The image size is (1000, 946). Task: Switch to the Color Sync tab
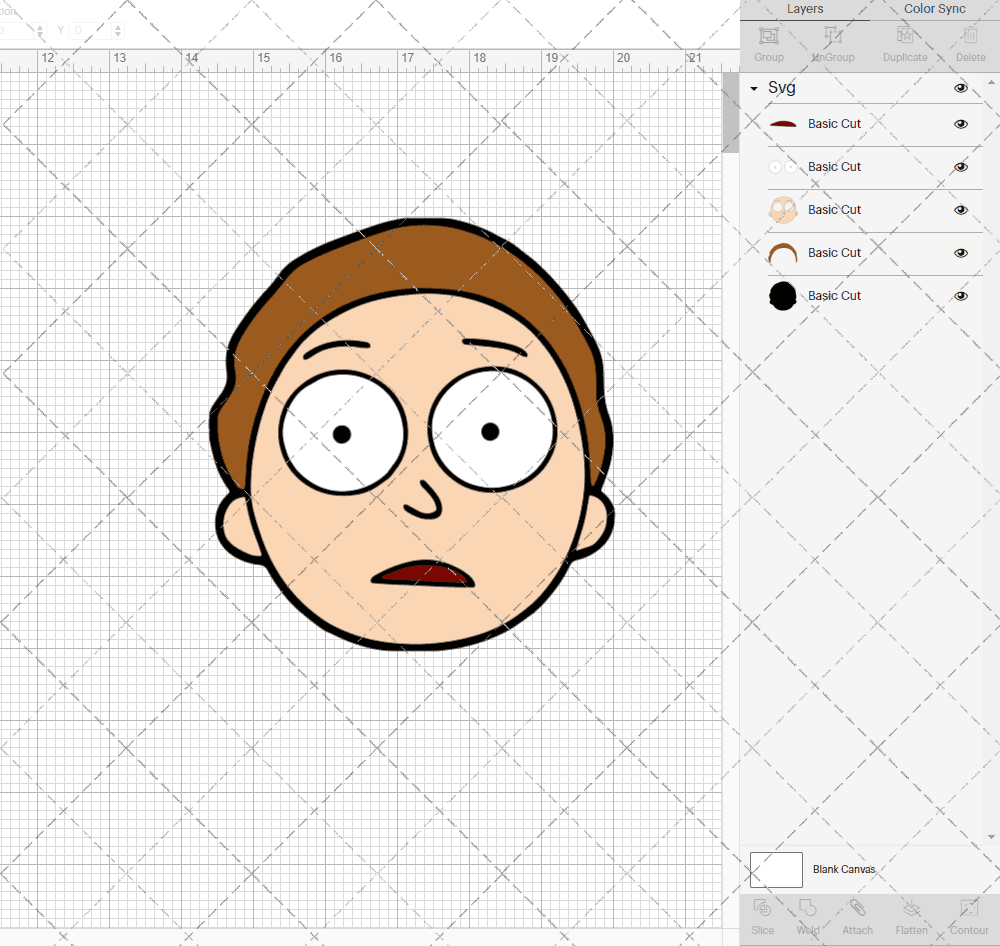pos(934,9)
